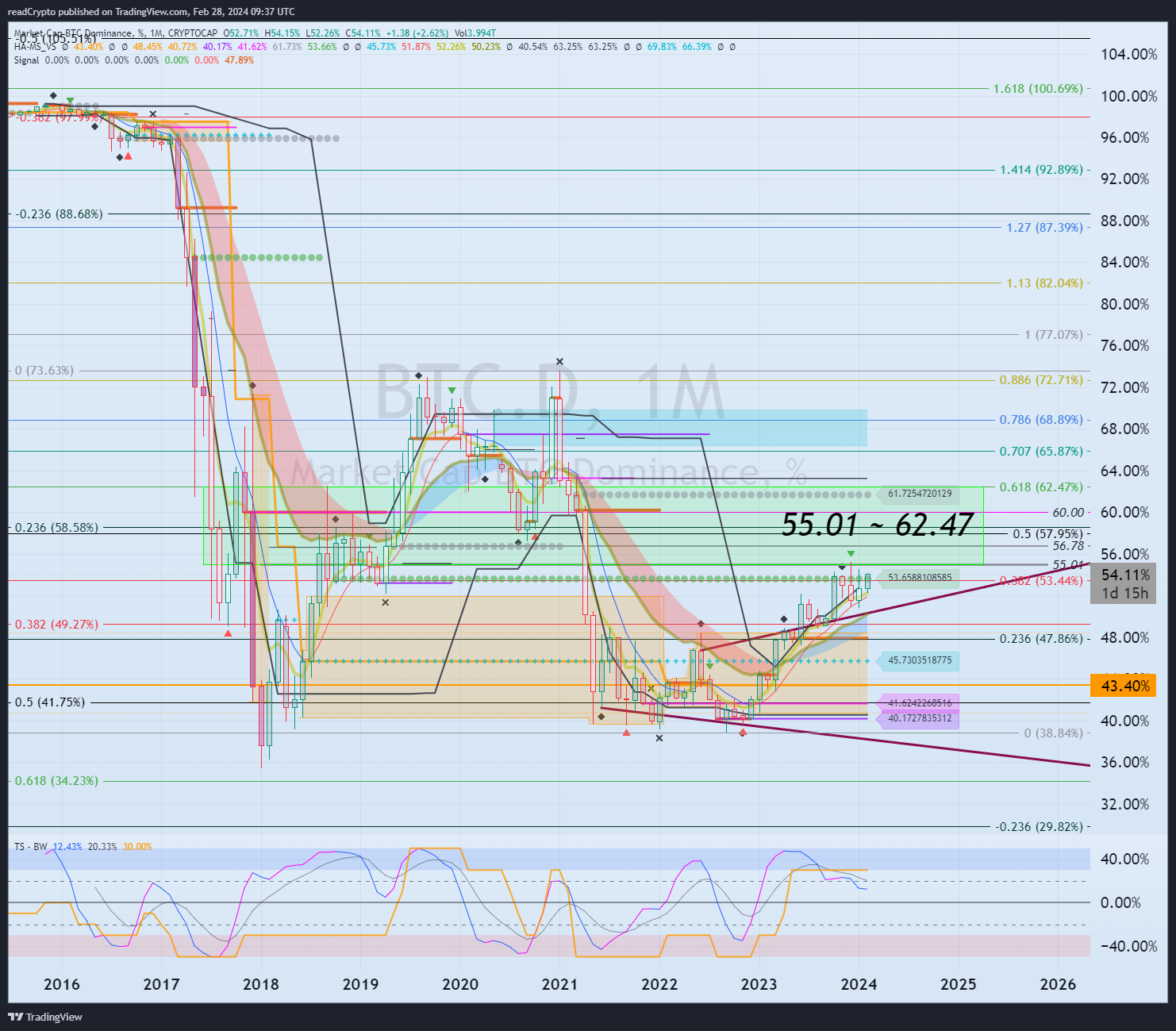Click the 0 (73.63%) label on left
Screen dimensions: 1176x1031
[x=44, y=370]
